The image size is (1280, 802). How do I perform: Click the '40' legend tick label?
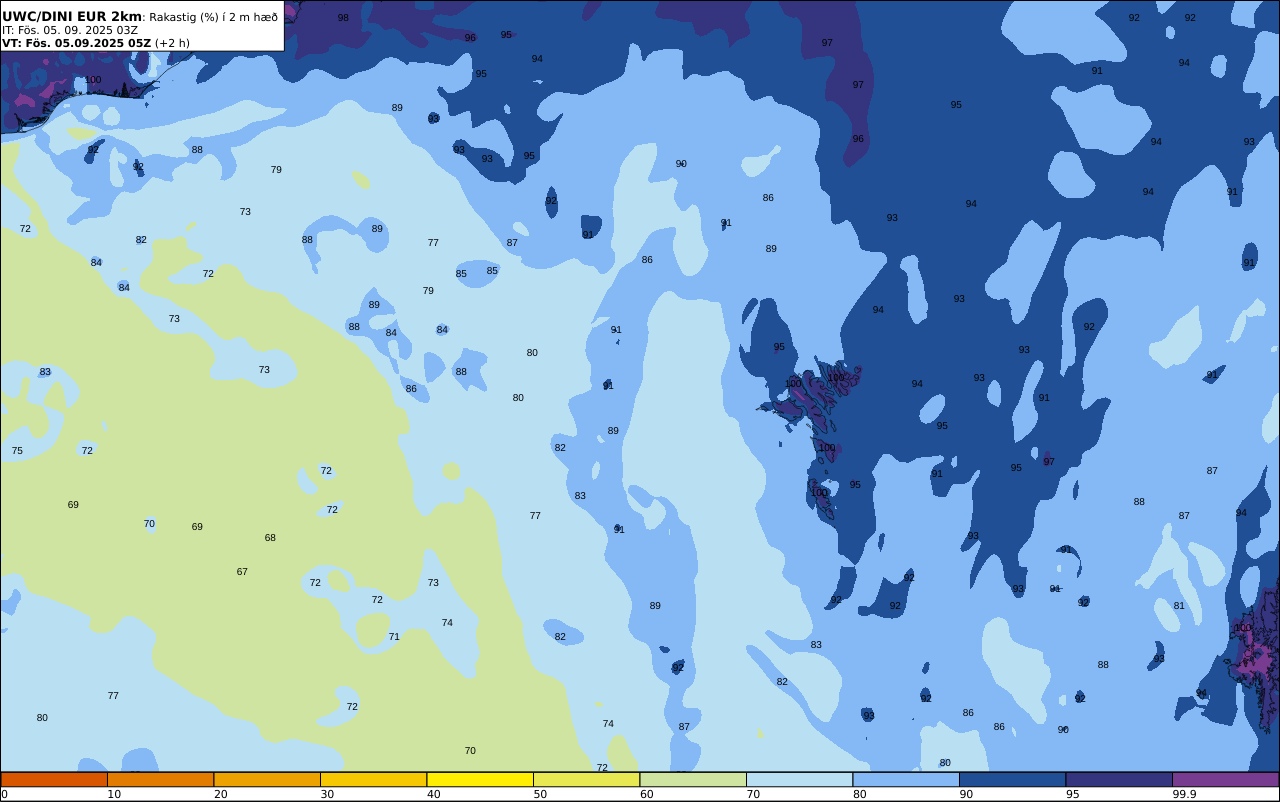(434, 794)
